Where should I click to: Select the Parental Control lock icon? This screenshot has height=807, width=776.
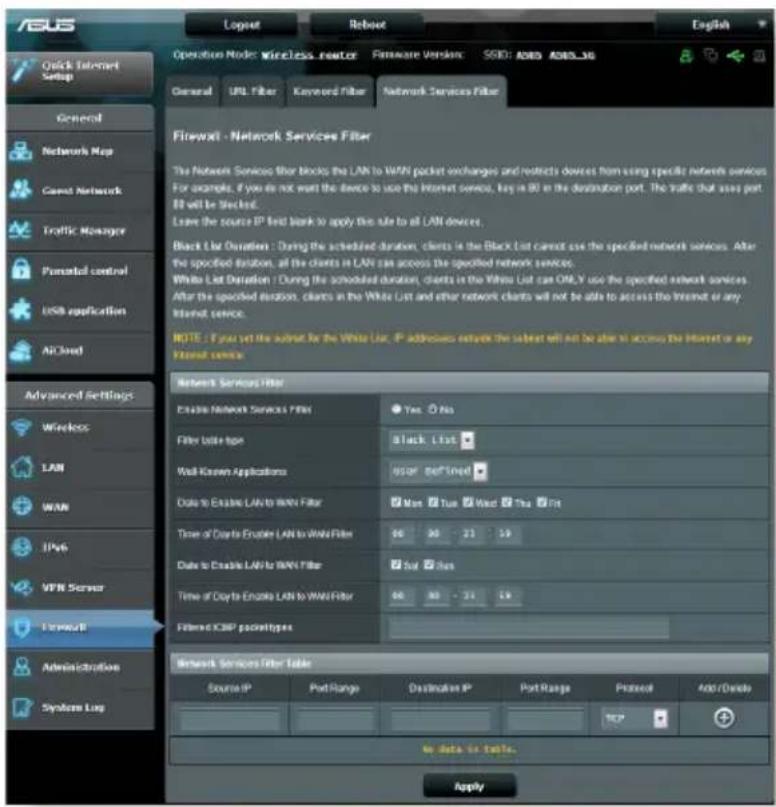point(21,270)
